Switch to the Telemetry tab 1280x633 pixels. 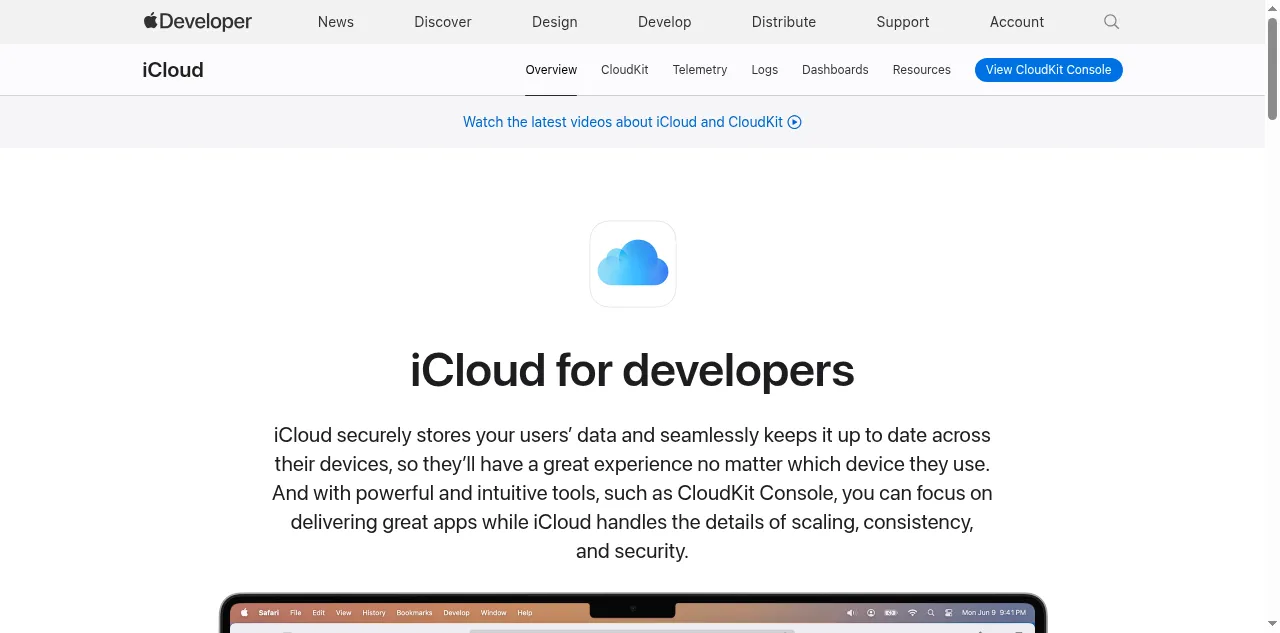(700, 70)
